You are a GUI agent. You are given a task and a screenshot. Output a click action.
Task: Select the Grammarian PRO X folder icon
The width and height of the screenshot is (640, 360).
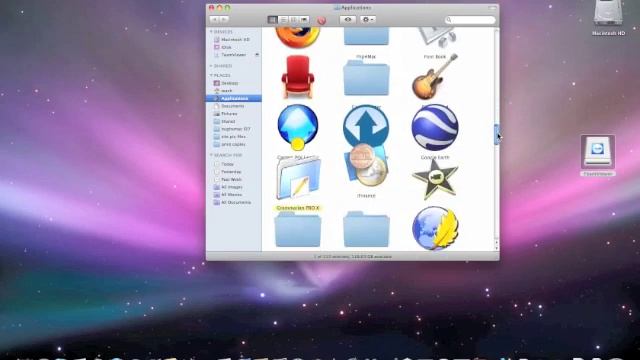[298, 178]
